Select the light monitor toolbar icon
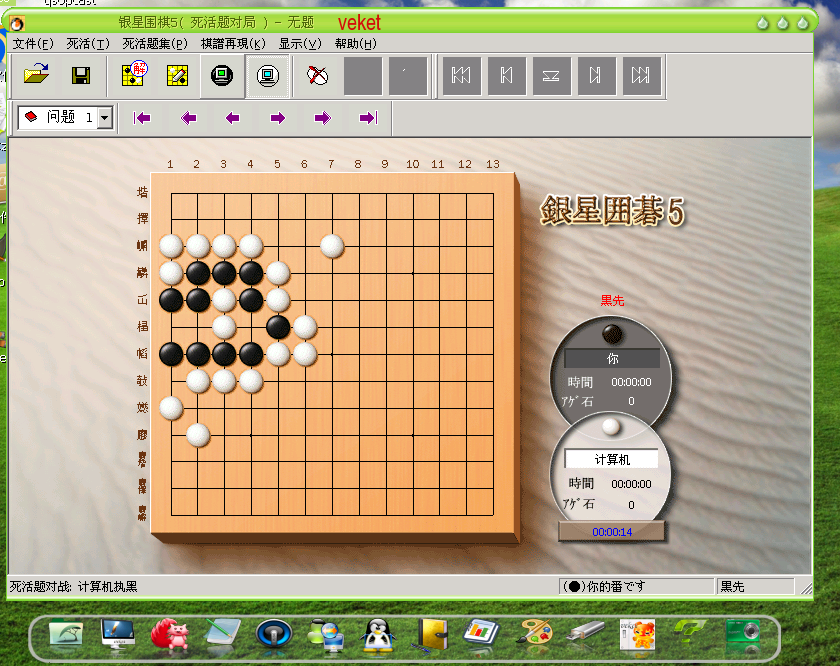This screenshot has width=840, height=666. click(267, 76)
